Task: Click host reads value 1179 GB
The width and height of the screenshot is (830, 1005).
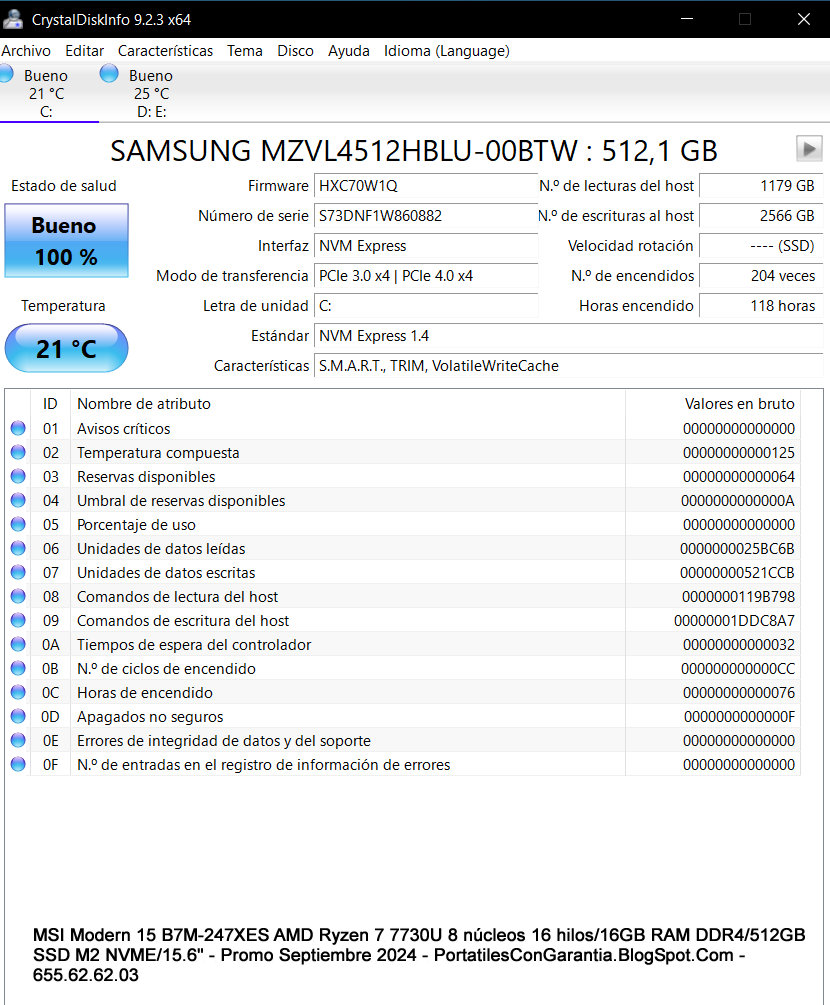Action: coord(761,186)
